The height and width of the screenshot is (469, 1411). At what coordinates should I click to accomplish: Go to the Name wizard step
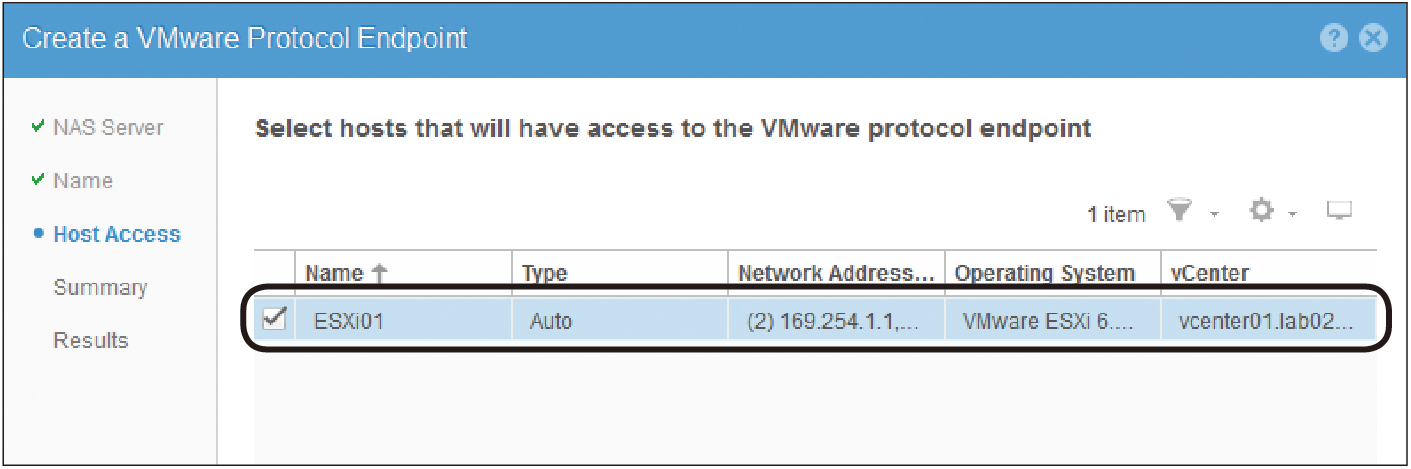[x=83, y=181]
